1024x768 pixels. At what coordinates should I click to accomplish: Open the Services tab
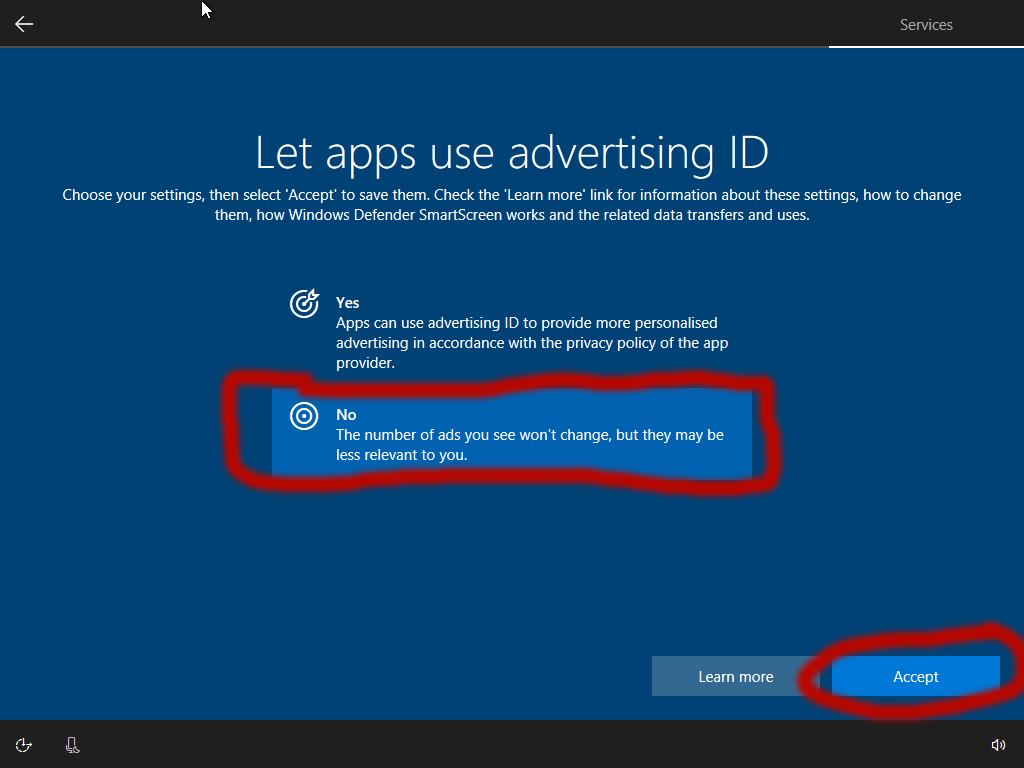(x=926, y=25)
